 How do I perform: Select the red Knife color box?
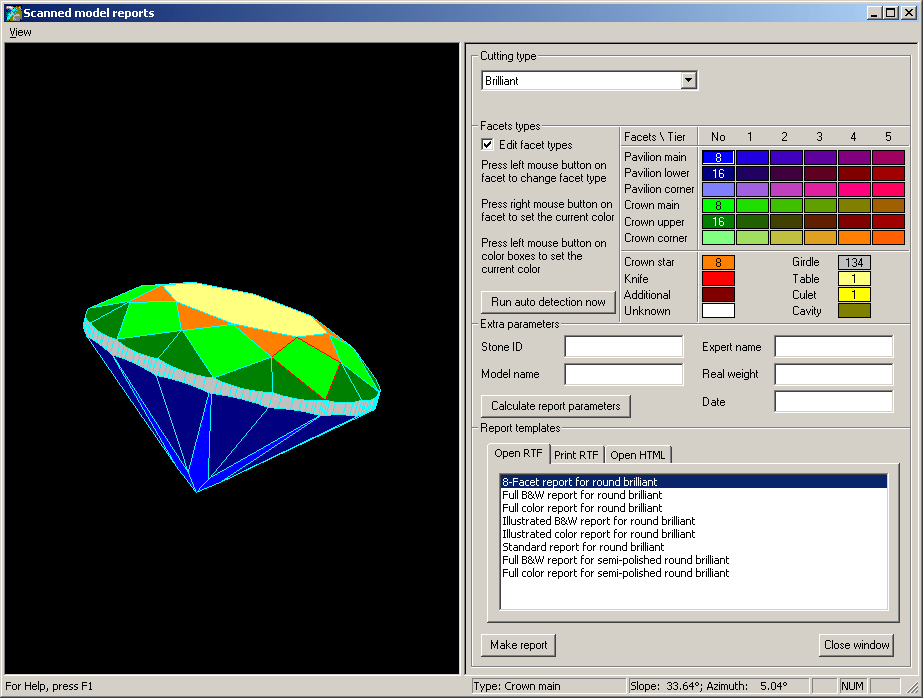718,279
